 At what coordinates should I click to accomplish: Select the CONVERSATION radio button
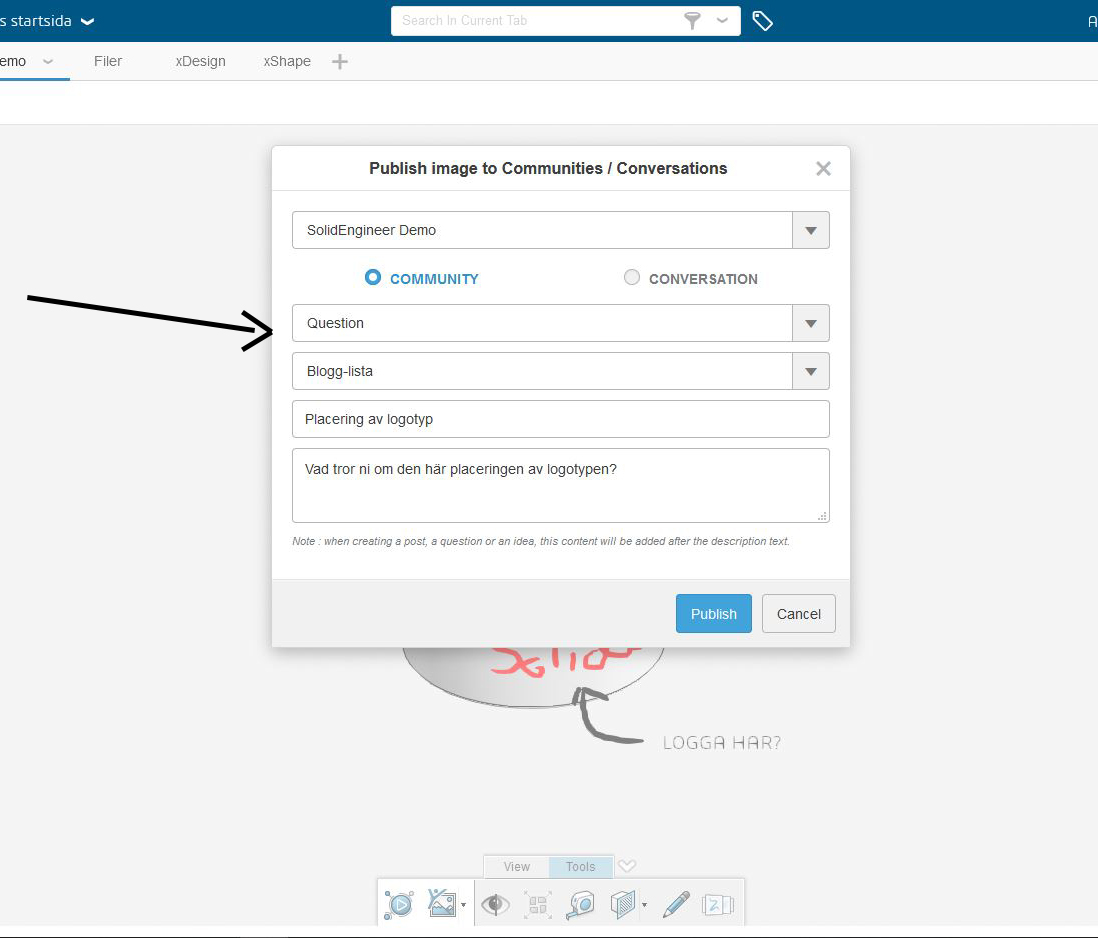[x=632, y=278]
